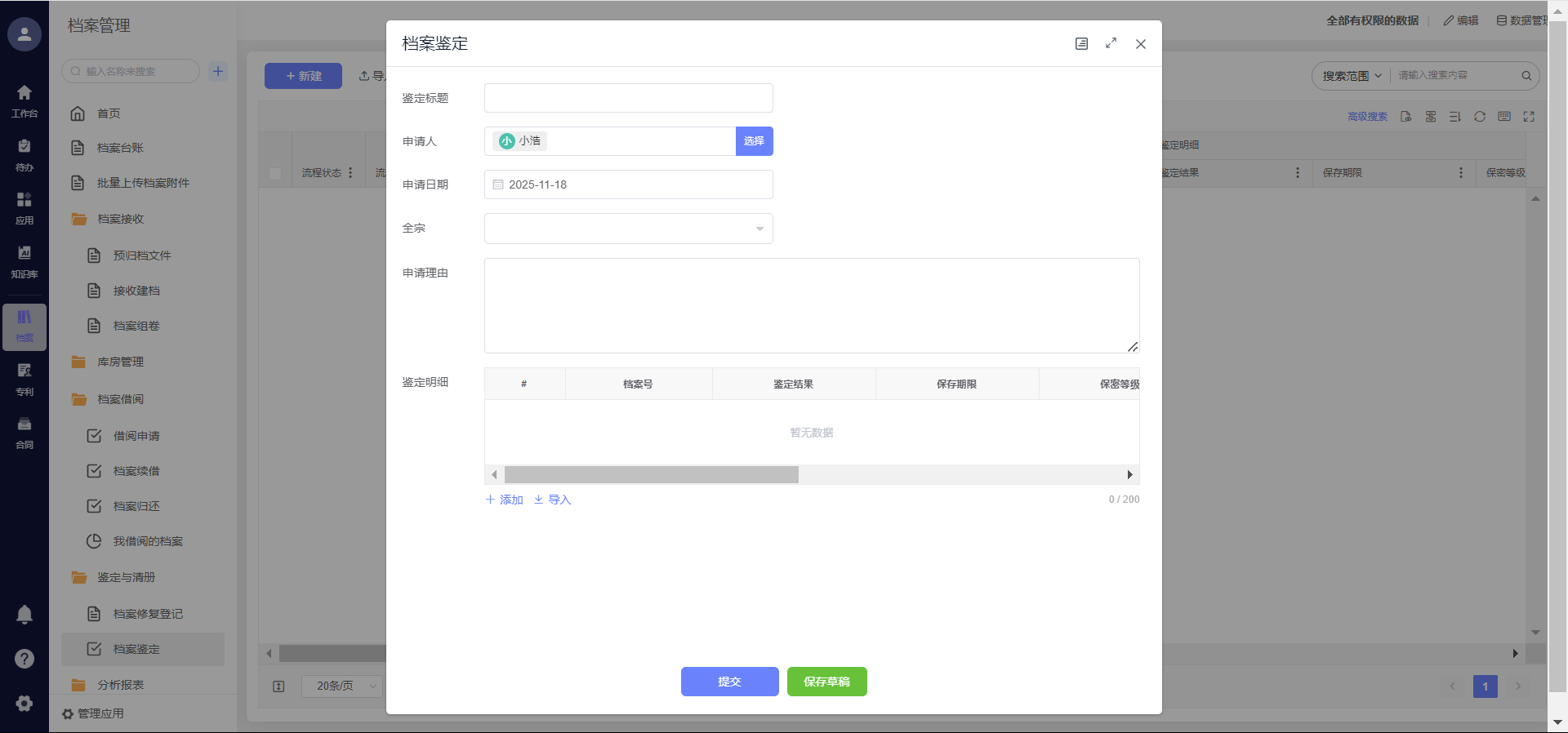Select 借阅申请 menu item
The height and width of the screenshot is (733, 1568).
[136, 436]
